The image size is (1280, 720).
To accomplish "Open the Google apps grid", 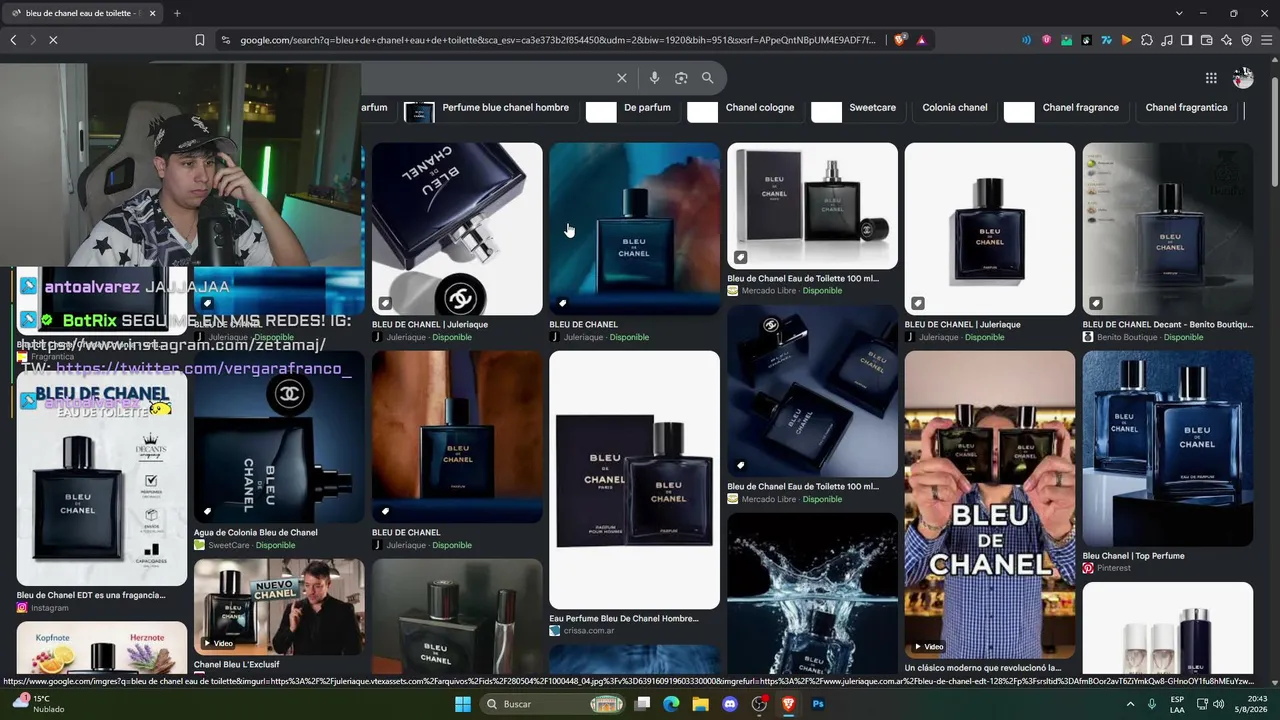I will (x=1211, y=78).
